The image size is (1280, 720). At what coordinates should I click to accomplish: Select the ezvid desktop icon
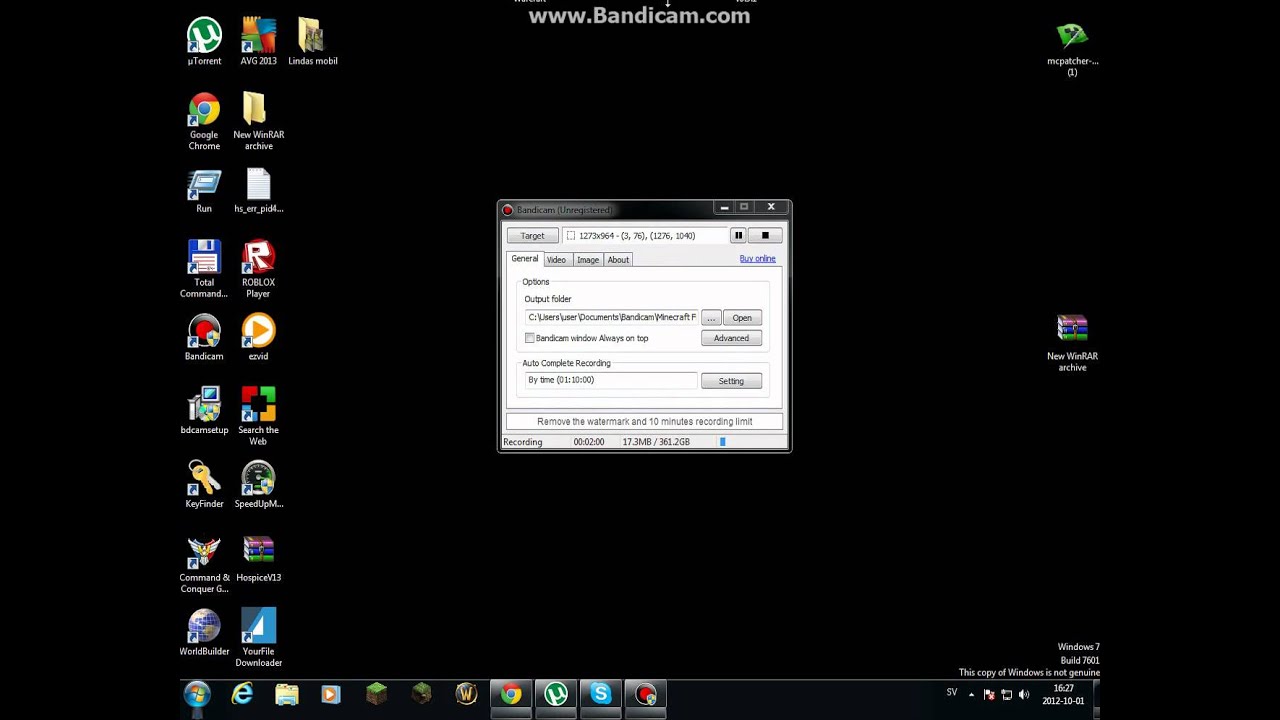pyautogui.click(x=258, y=338)
